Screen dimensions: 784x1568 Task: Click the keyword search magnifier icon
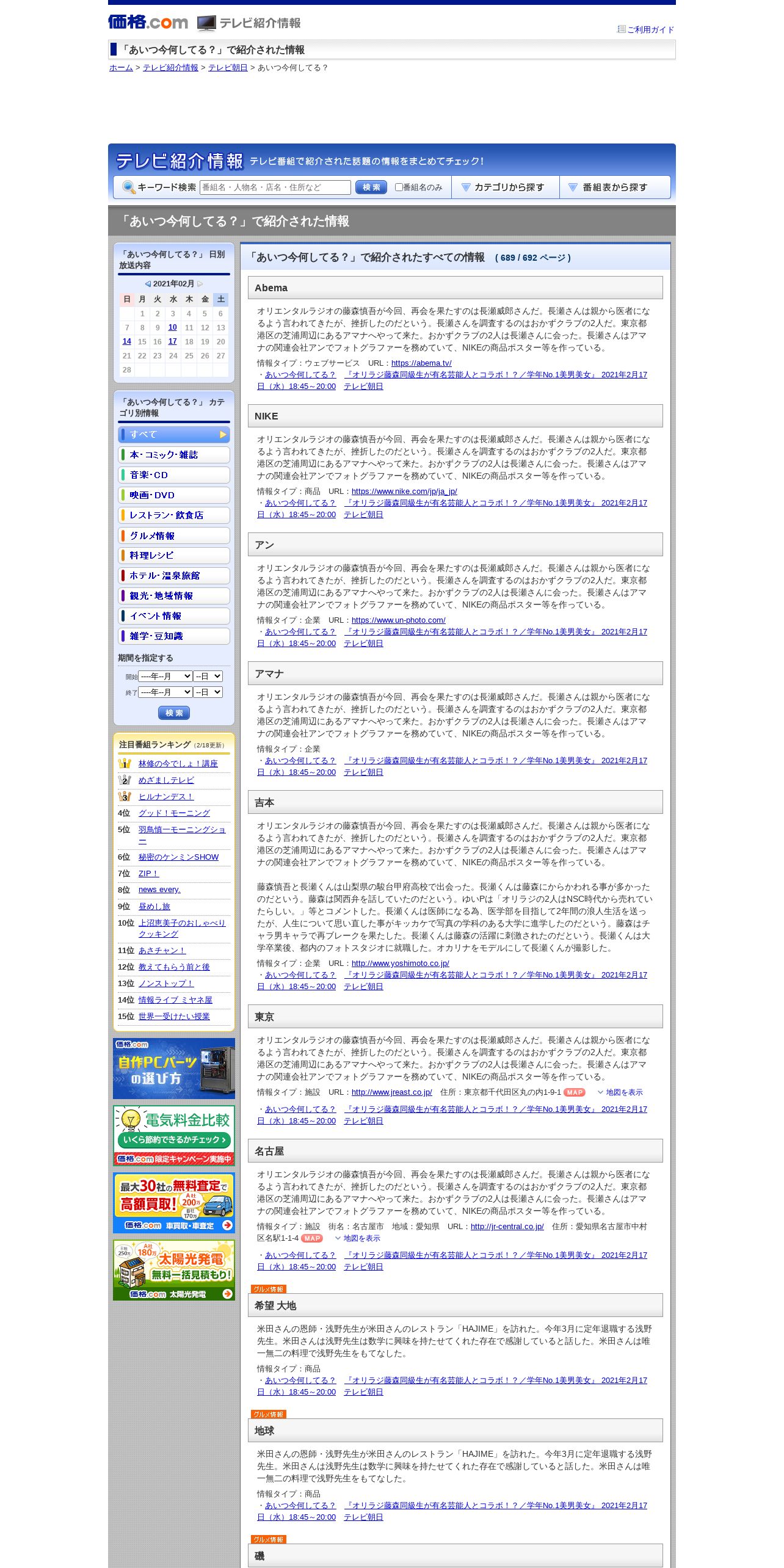129,187
